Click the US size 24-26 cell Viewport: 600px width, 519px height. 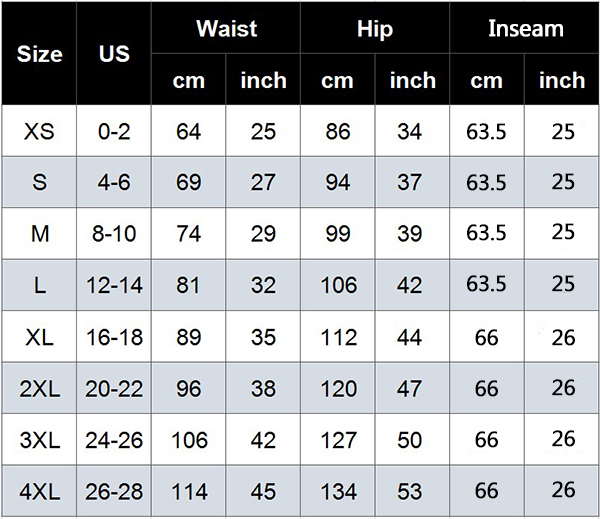tap(114, 440)
